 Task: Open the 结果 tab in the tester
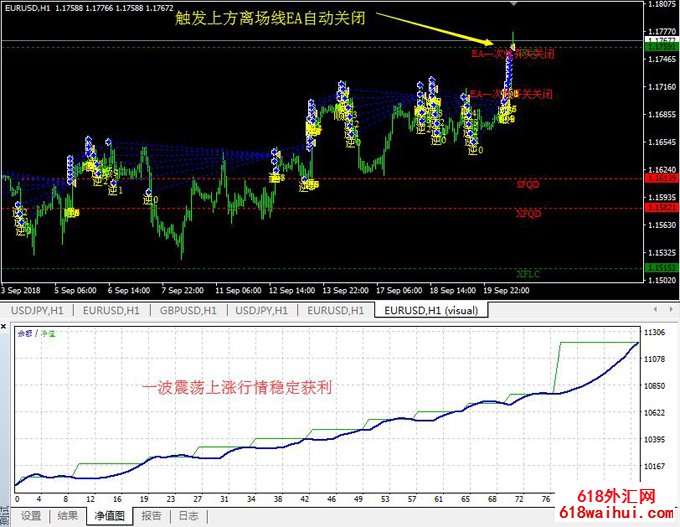pyautogui.click(x=68, y=516)
